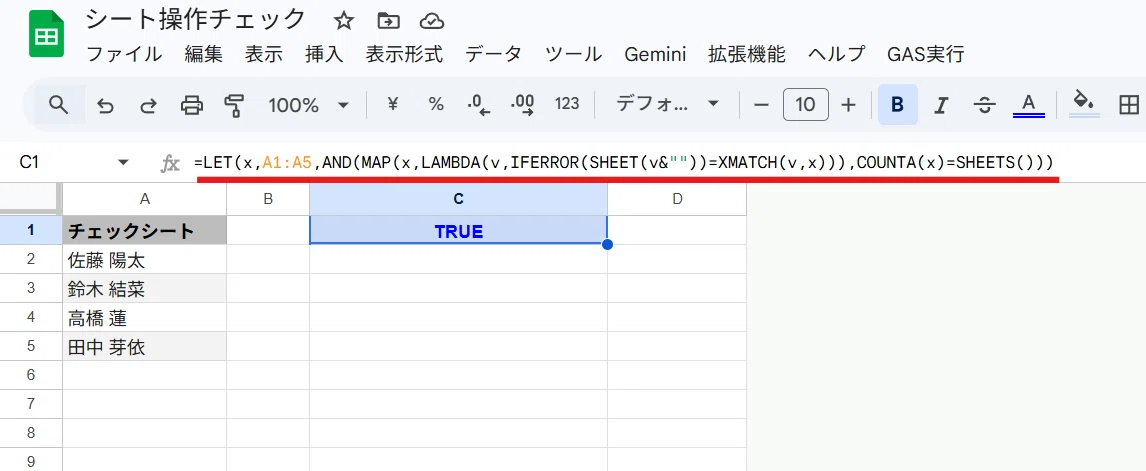This screenshot has width=1146, height=471.
Task: Apply percent number format
Action: (x=436, y=105)
